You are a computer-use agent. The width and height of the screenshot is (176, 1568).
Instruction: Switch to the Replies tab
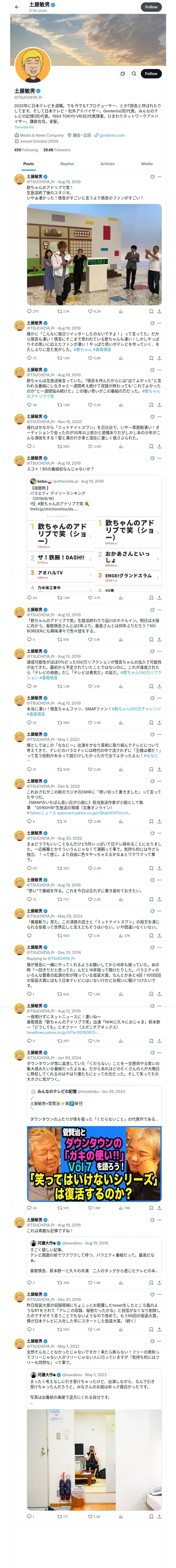point(67,164)
